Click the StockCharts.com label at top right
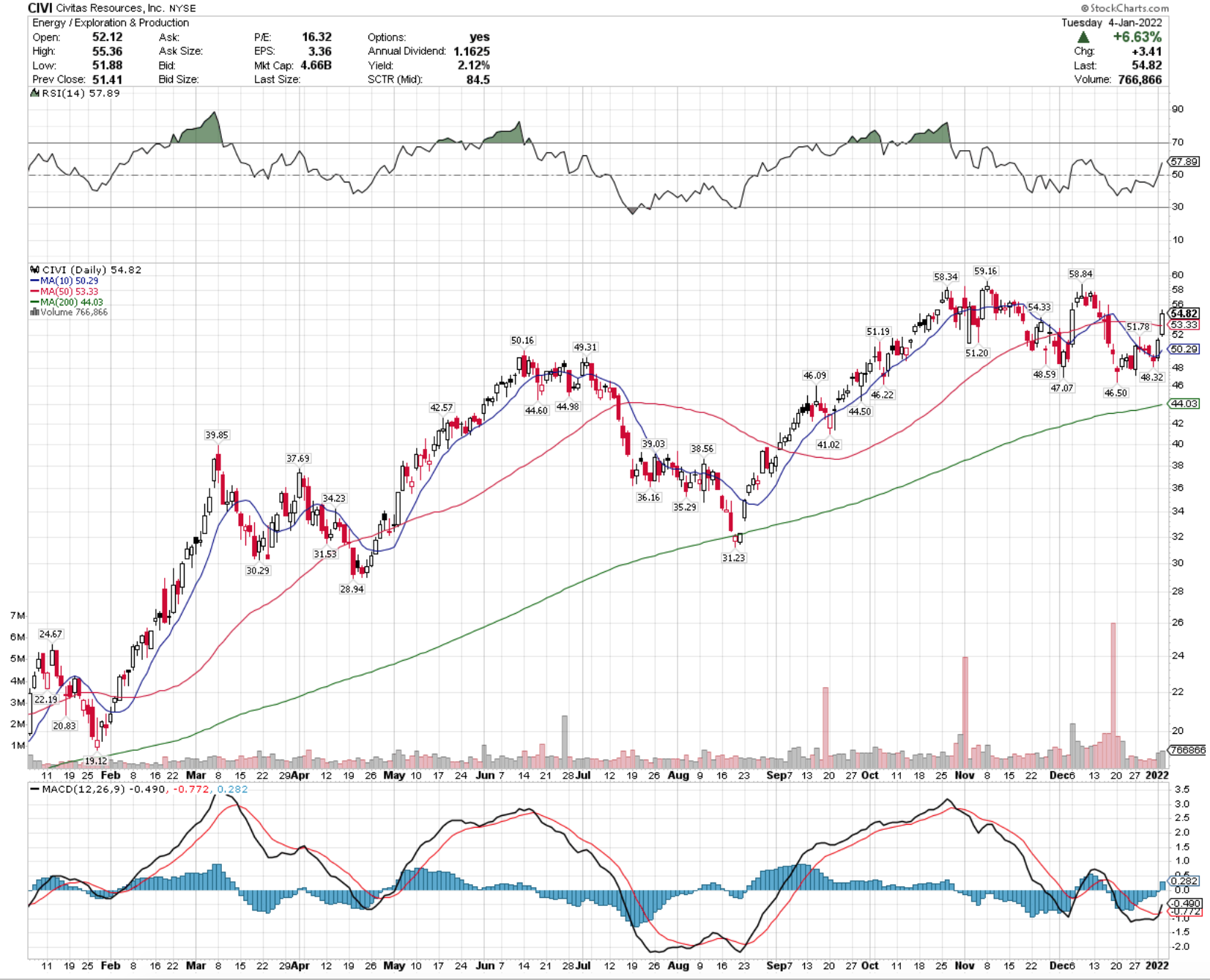The height and width of the screenshot is (980, 1210). tap(1125, 8)
